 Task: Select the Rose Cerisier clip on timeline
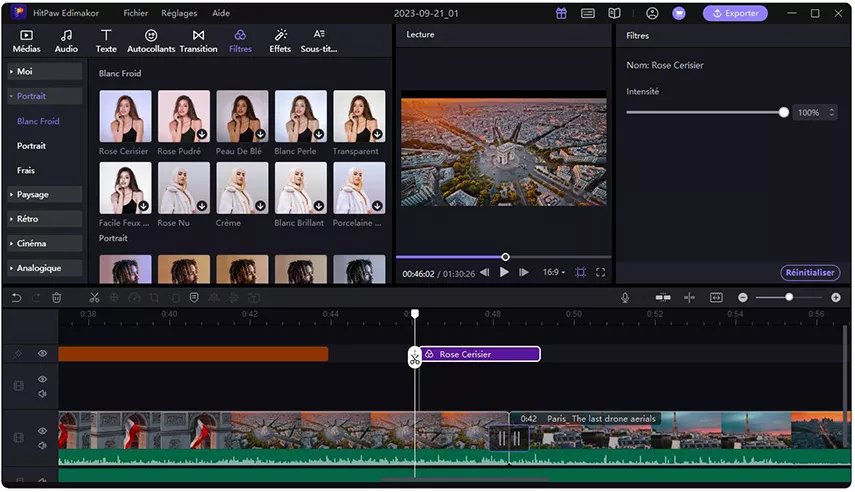480,354
